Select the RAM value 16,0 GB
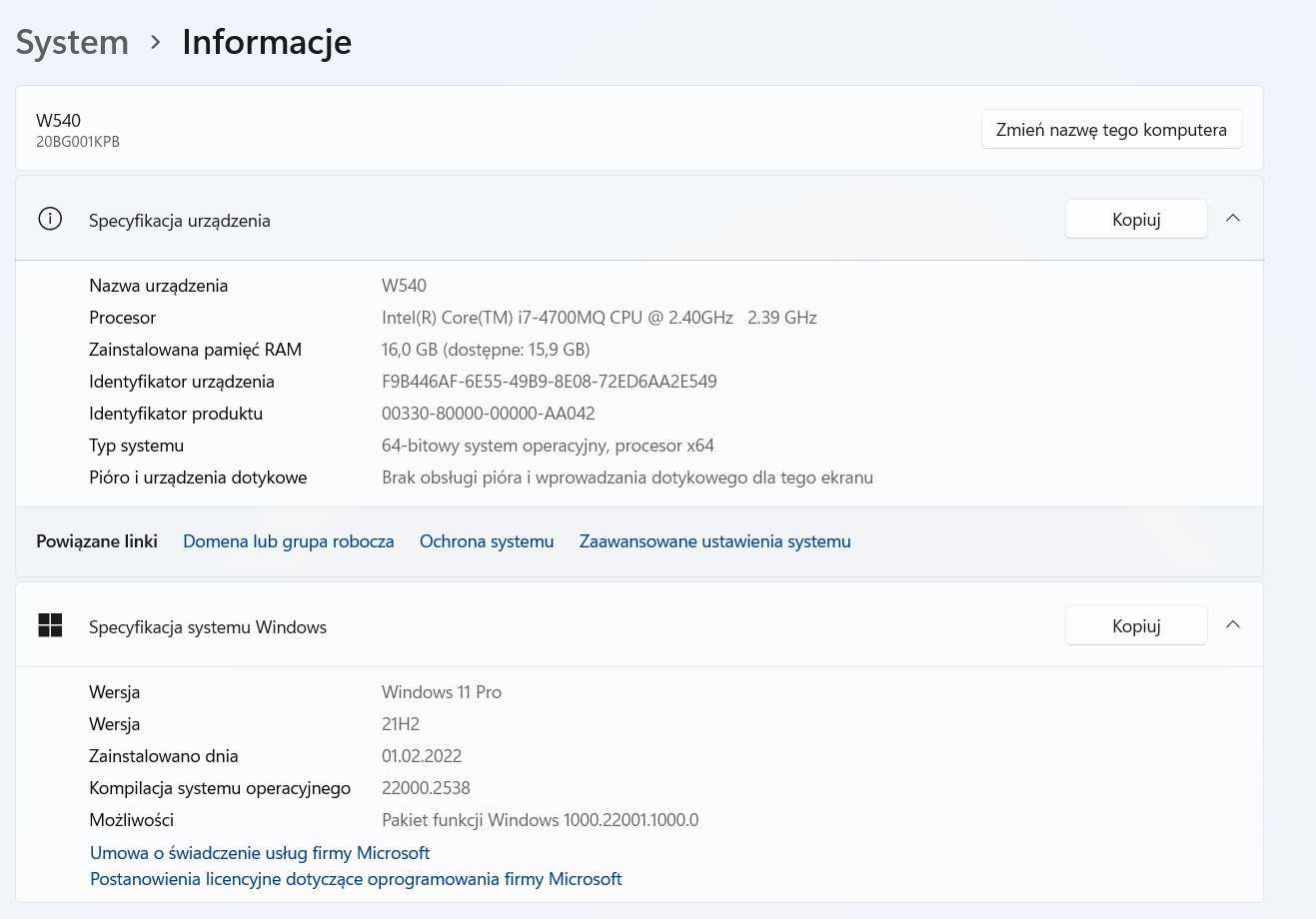Image resolution: width=1316 pixels, height=919 pixels. click(486, 350)
